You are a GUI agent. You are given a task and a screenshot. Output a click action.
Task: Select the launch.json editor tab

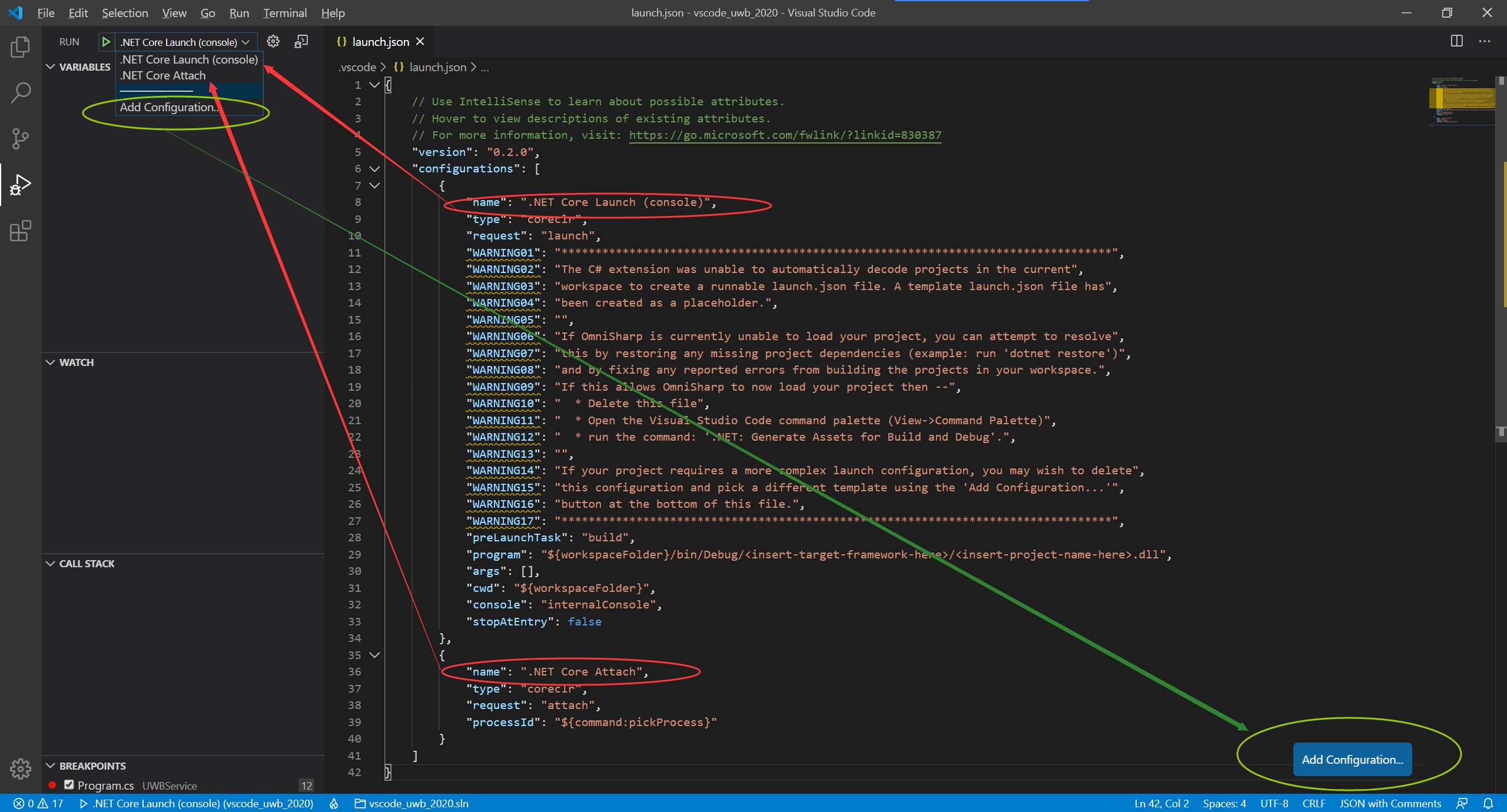380,42
